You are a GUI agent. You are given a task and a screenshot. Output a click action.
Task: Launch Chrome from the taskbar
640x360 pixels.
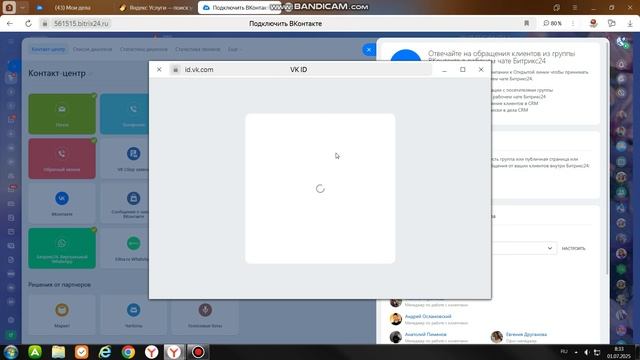128,352
